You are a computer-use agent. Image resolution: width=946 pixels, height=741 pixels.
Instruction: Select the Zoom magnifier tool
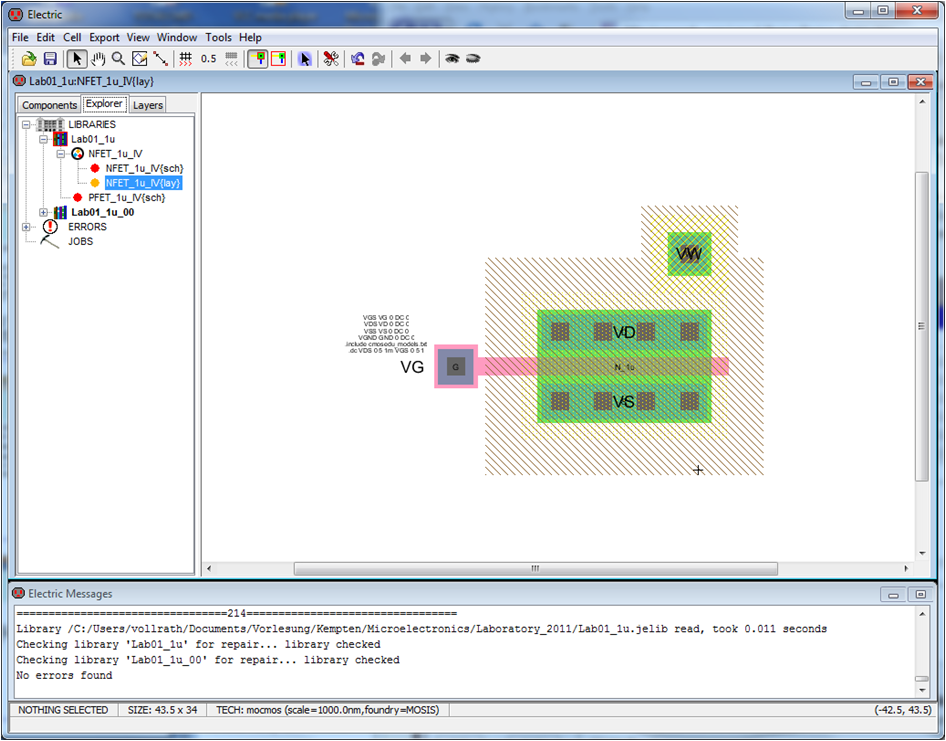tap(118, 59)
